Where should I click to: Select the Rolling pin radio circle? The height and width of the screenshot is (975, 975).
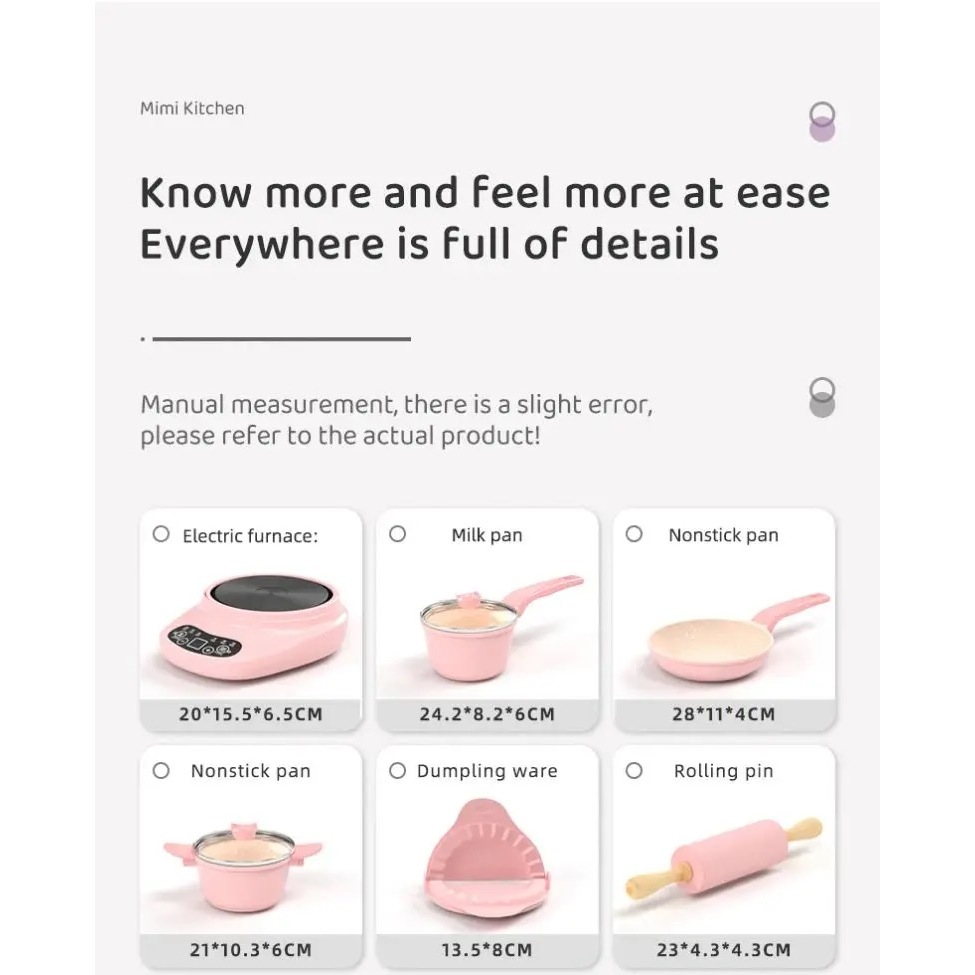click(x=634, y=770)
